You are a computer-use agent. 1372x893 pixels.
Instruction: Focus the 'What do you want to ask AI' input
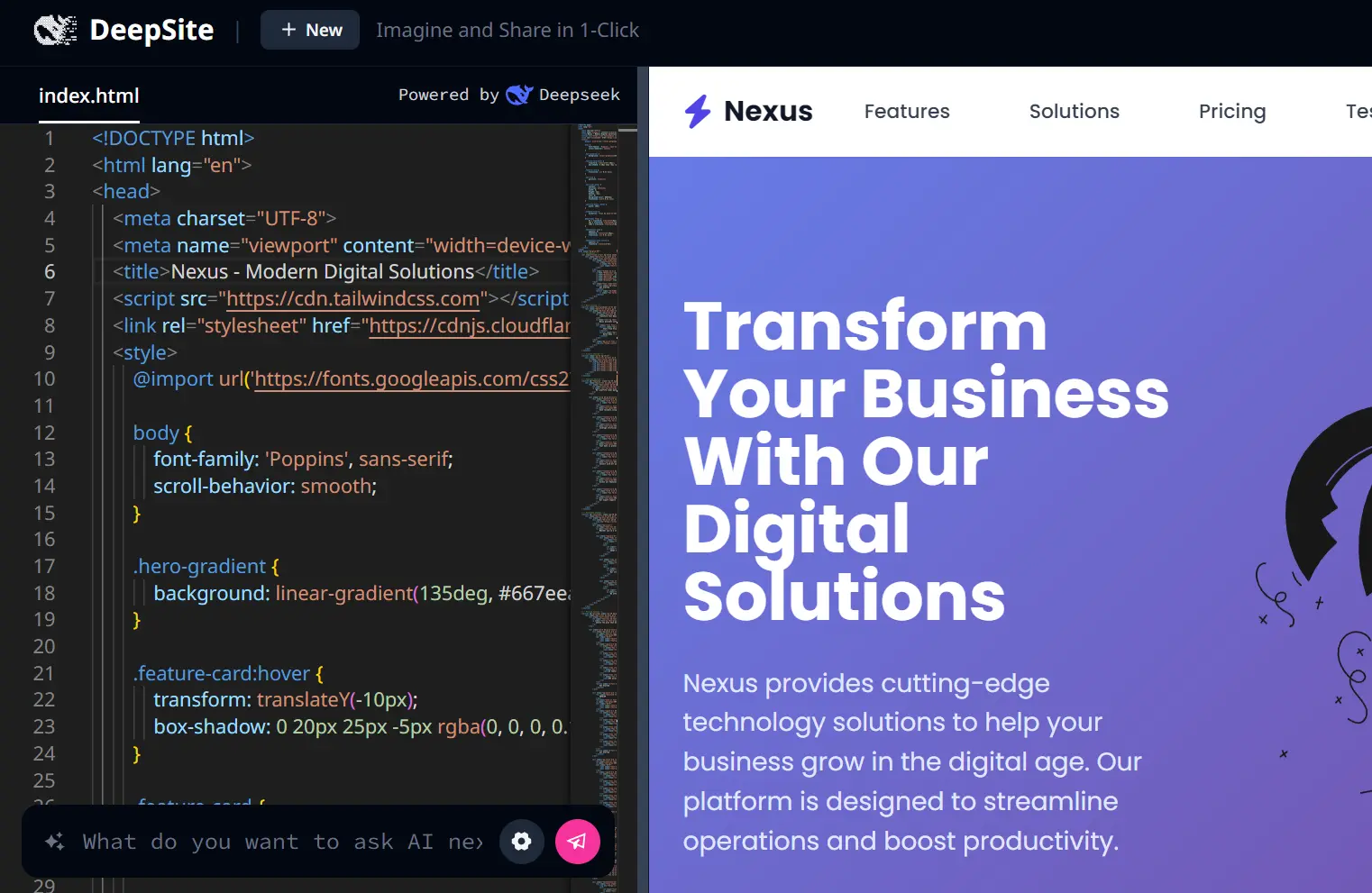[x=281, y=842]
